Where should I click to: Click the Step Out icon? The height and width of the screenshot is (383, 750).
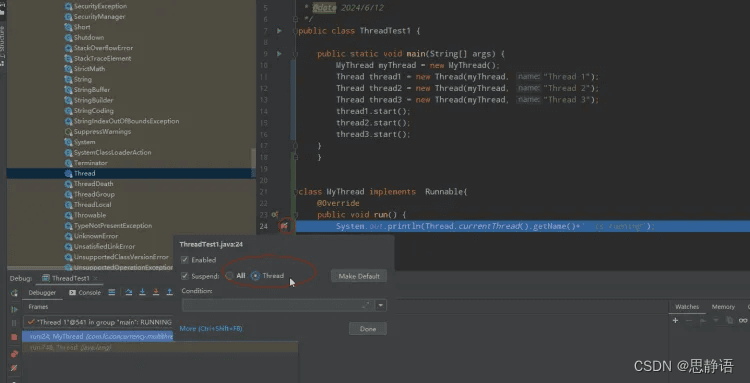click(169, 292)
